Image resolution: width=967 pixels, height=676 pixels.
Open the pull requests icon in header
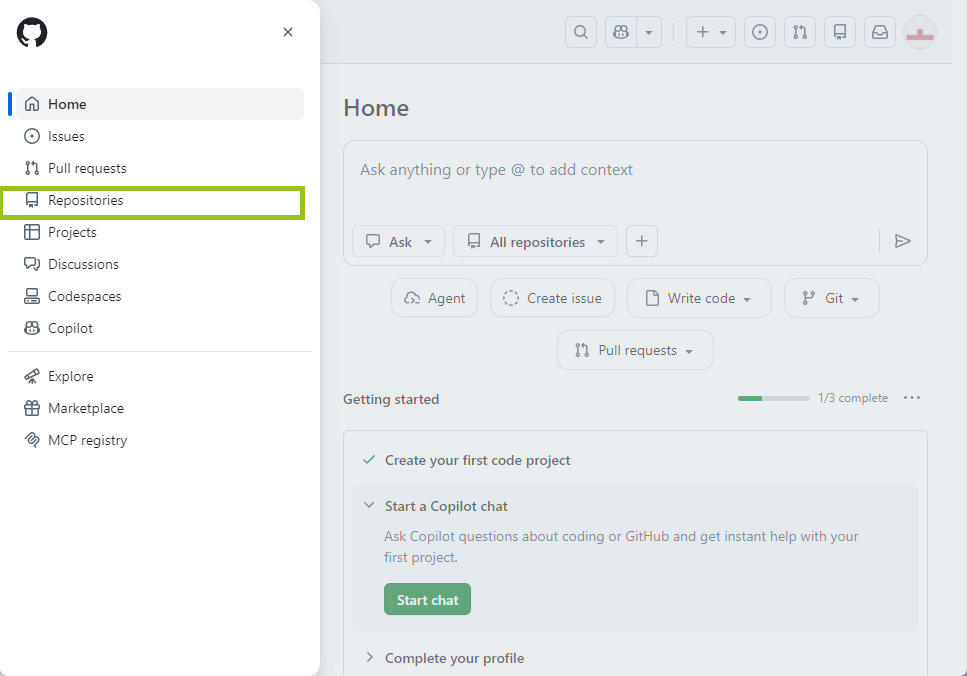point(800,32)
